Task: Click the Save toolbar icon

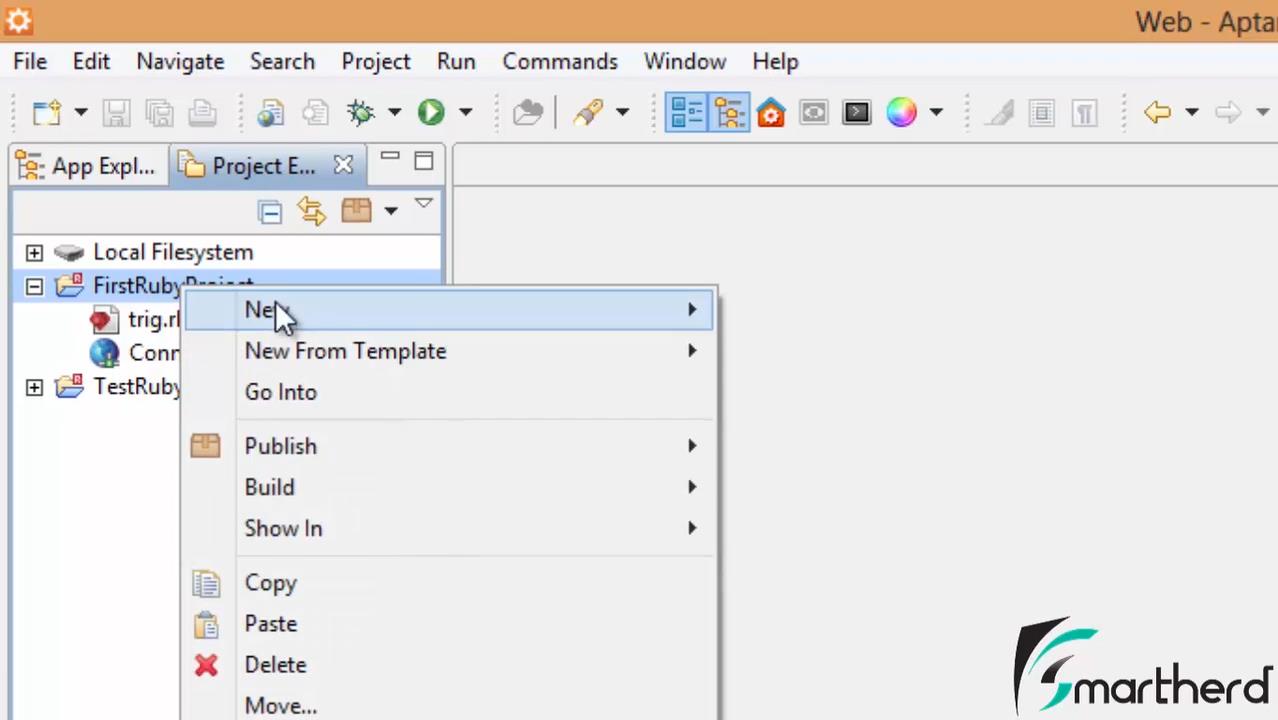Action: coord(116,112)
